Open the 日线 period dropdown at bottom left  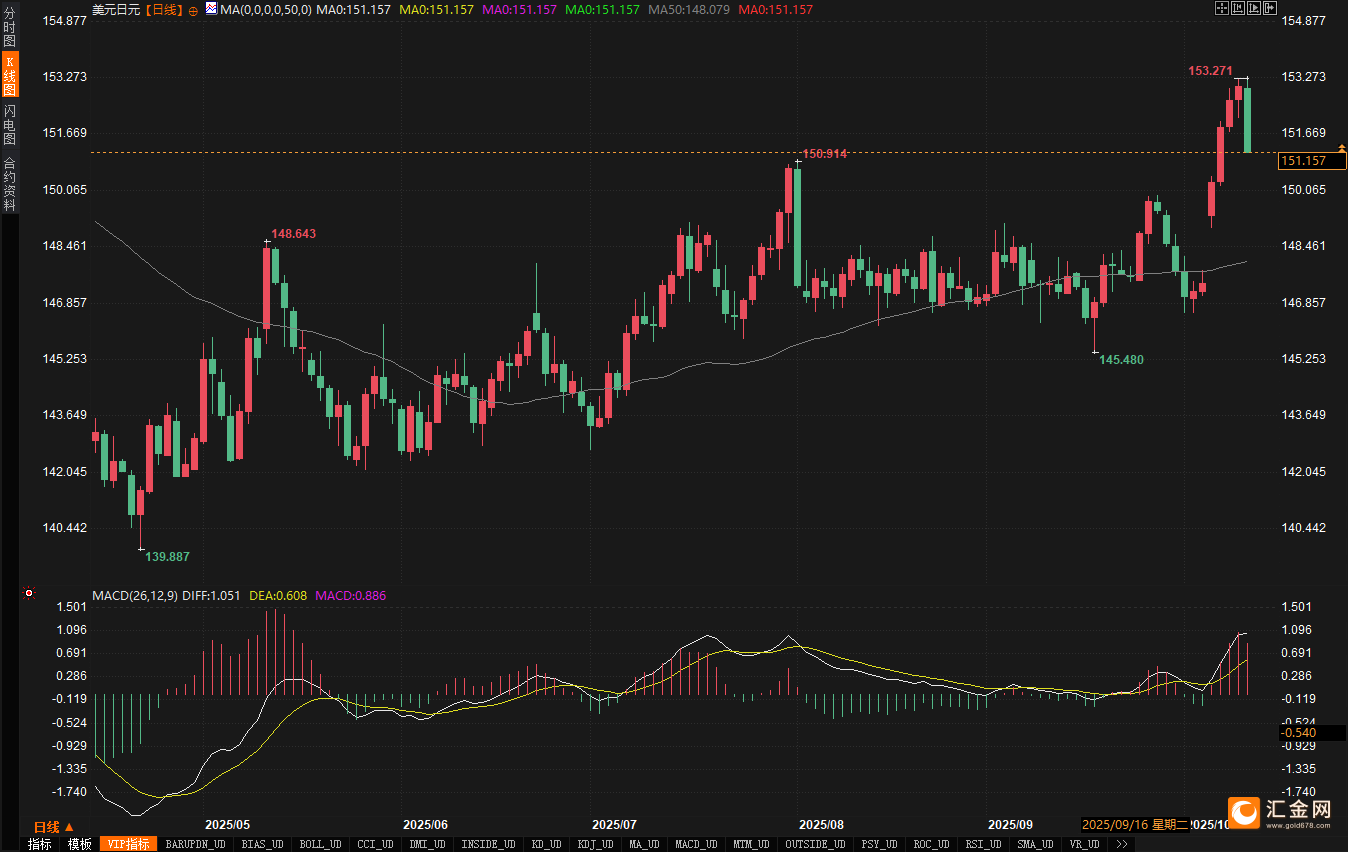53,827
